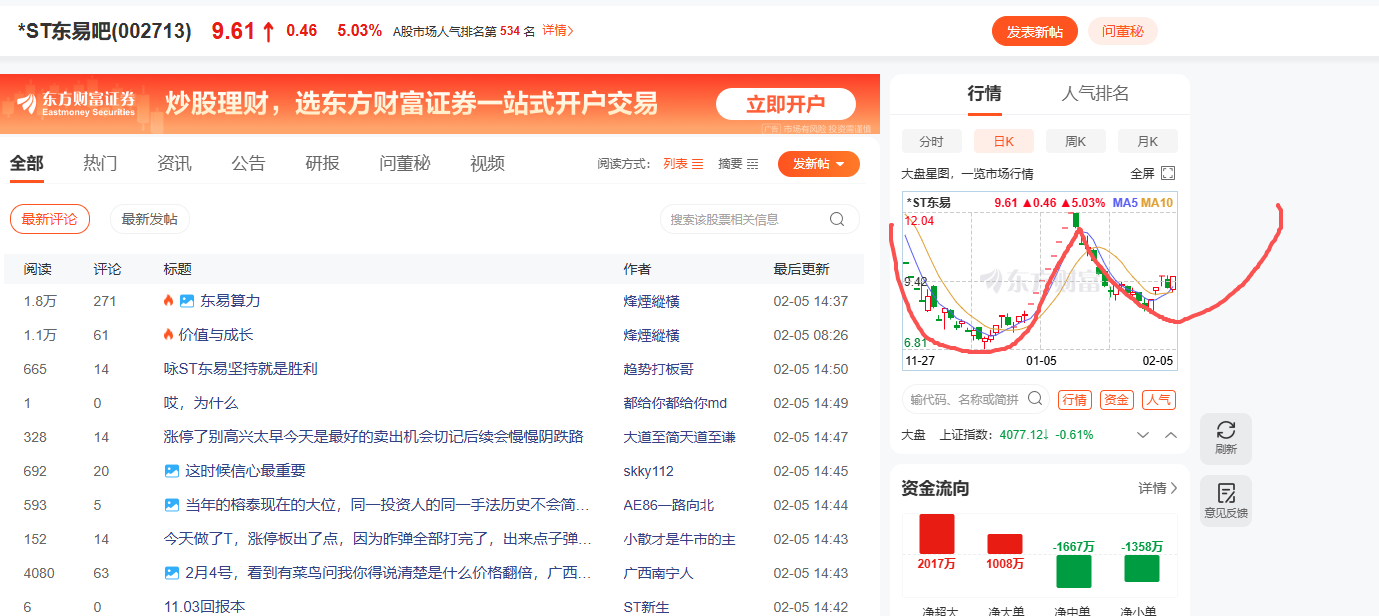Click the image icon beside 这时候信心最重要
This screenshot has width=1379, height=616.
click(171, 471)
